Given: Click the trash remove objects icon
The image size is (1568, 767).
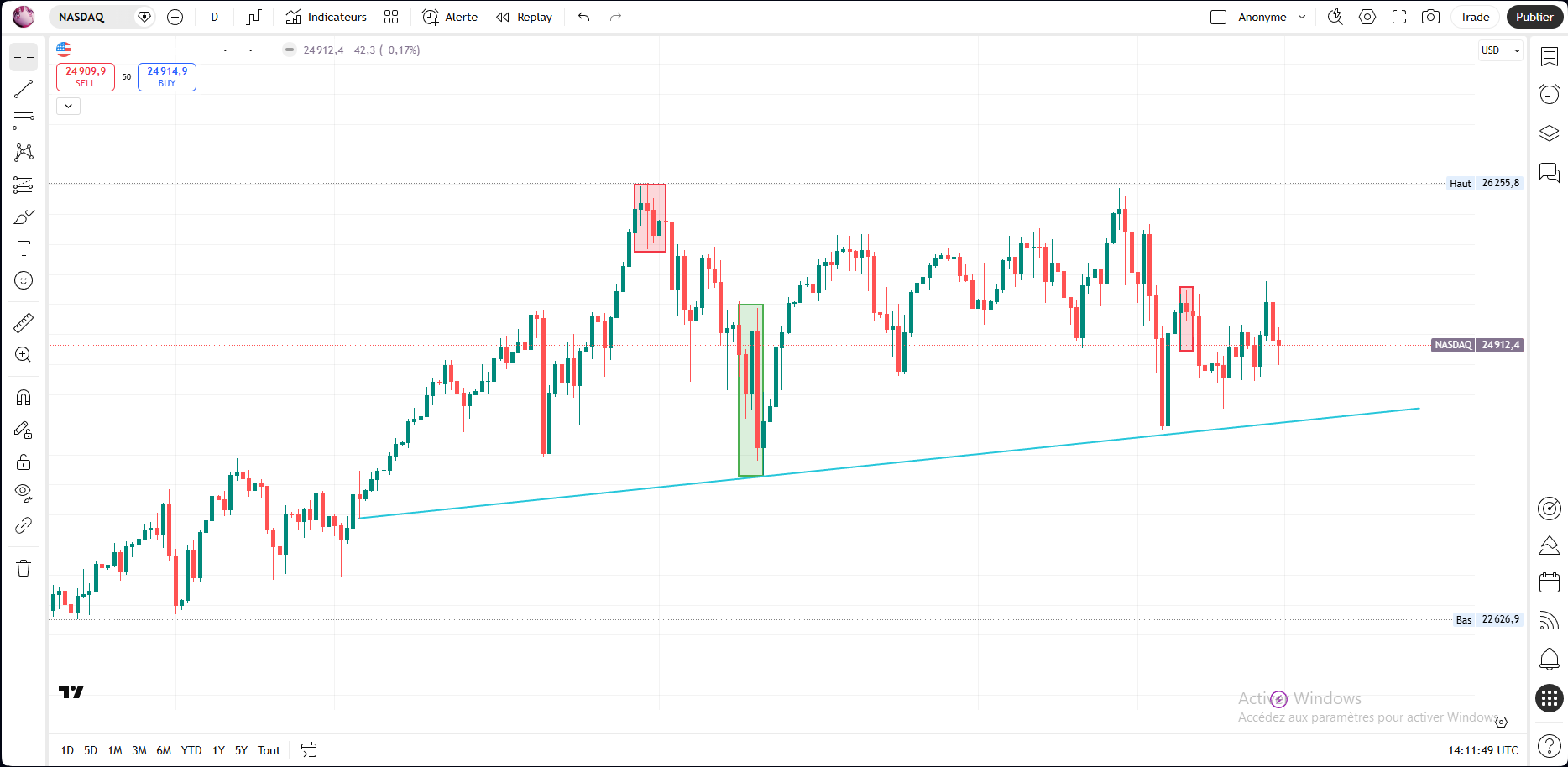Looking at the screenshot, I should pyautogui.click(x=24, y=568).
